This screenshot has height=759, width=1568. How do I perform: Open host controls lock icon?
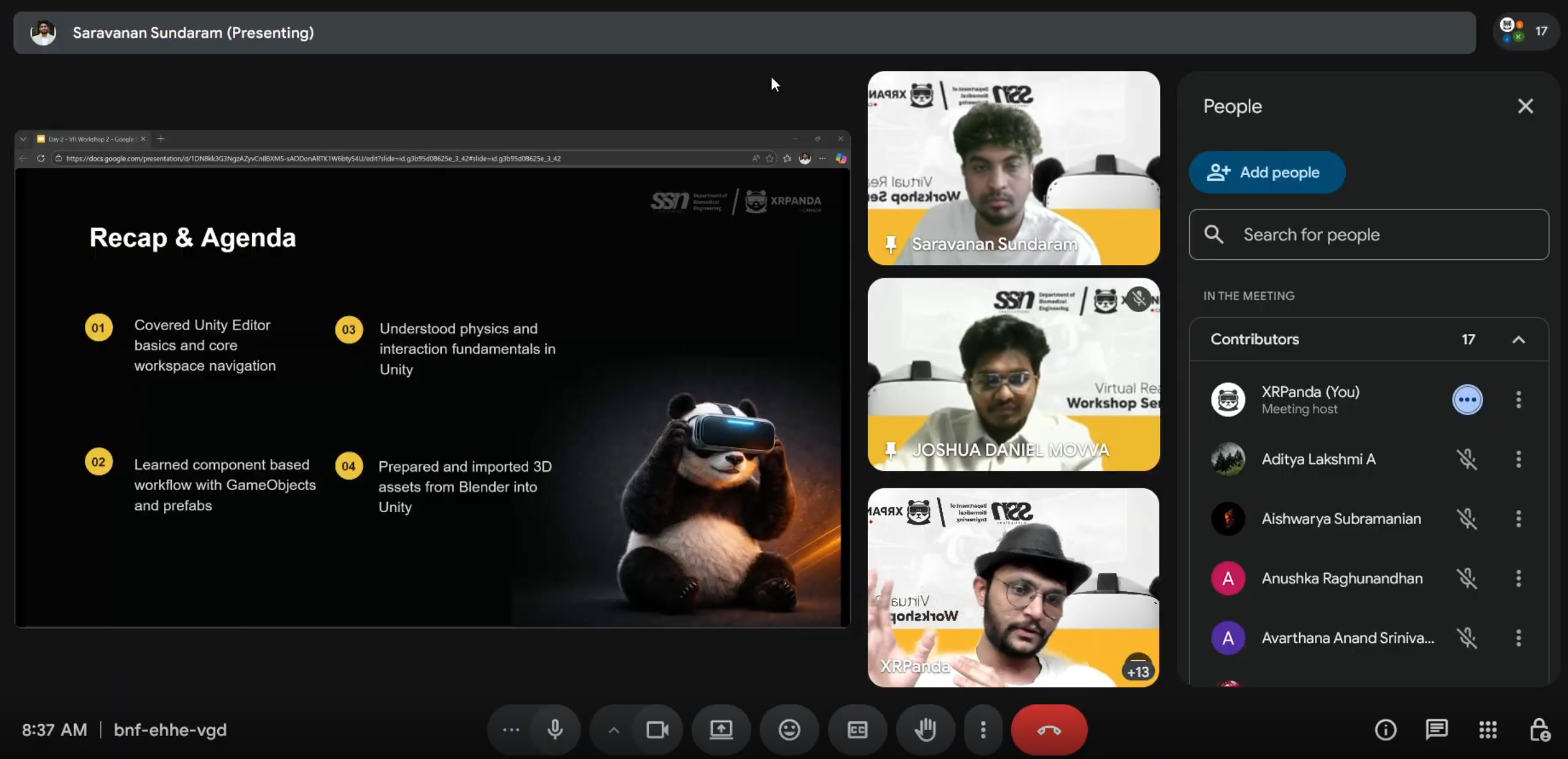click(x=1539, y=730)
